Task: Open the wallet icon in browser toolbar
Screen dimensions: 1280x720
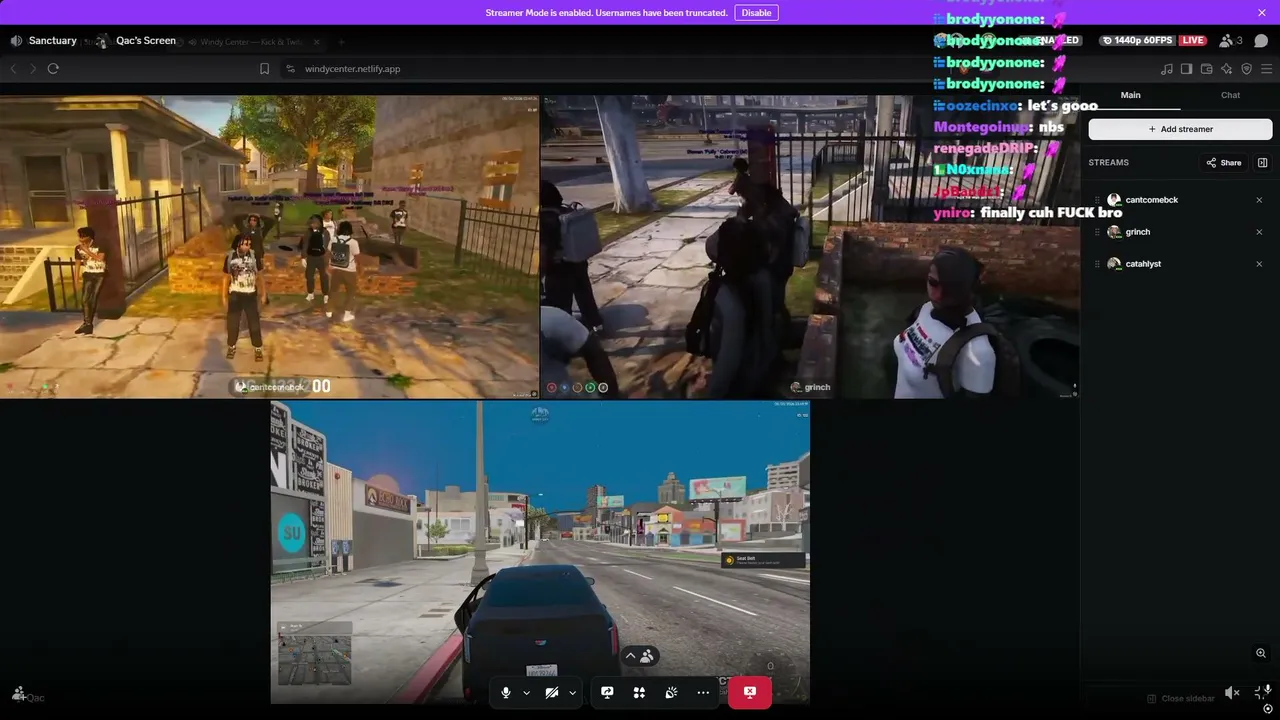Action: [x=1207, y=69]
